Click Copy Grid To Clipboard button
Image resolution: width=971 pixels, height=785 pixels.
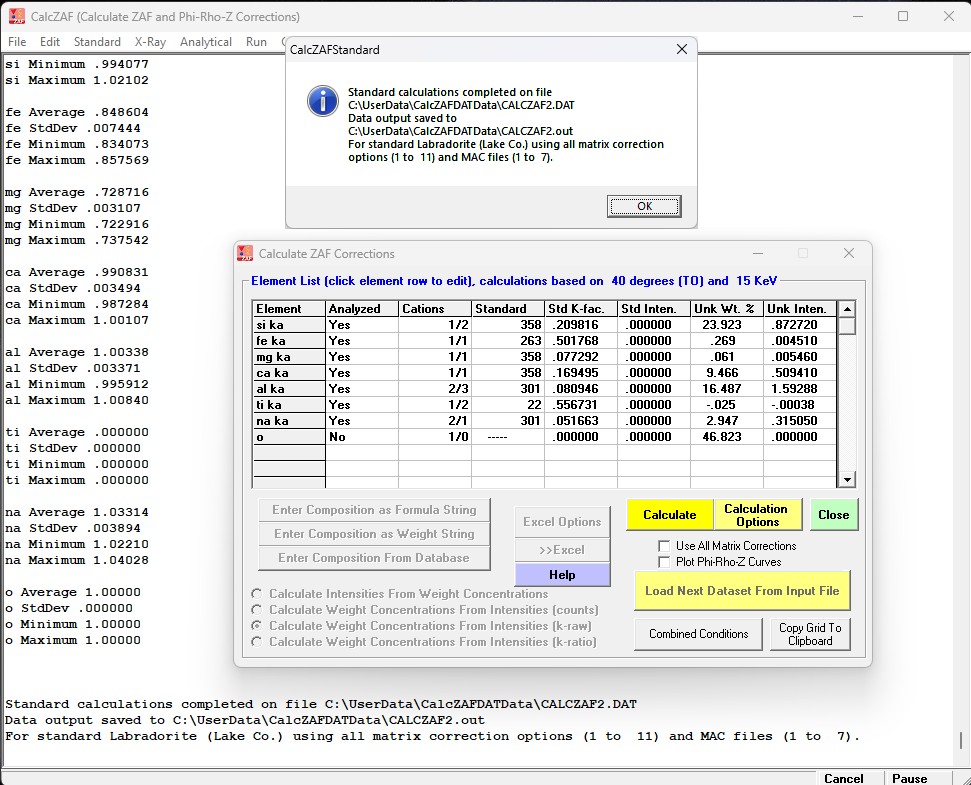[x=810, y=634]
